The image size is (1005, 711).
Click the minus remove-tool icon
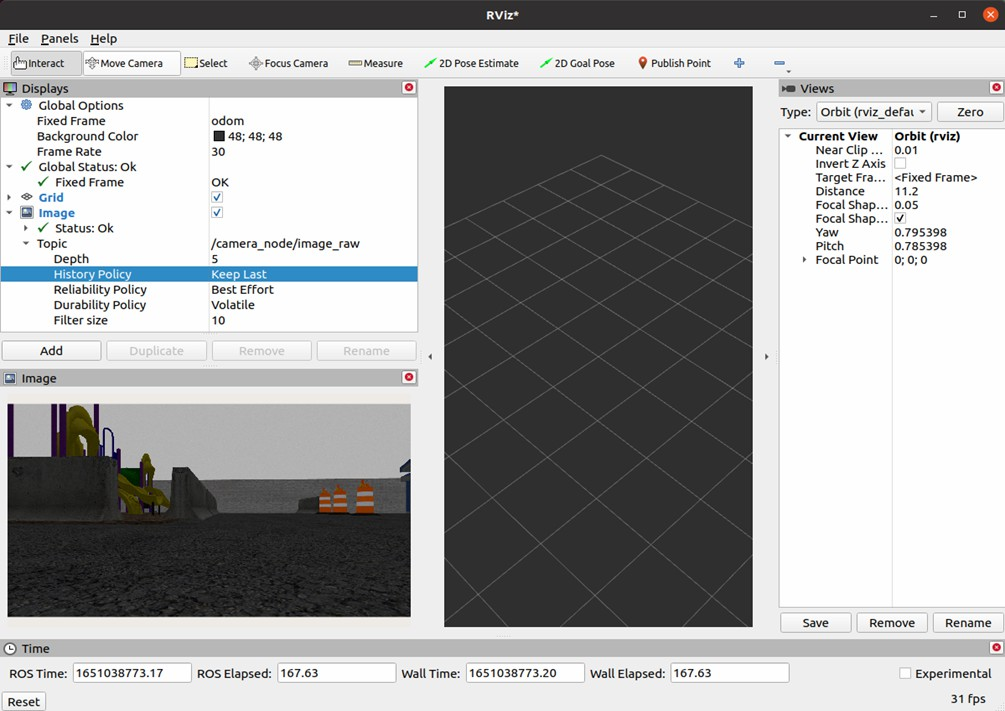click(x=779, y=63)
